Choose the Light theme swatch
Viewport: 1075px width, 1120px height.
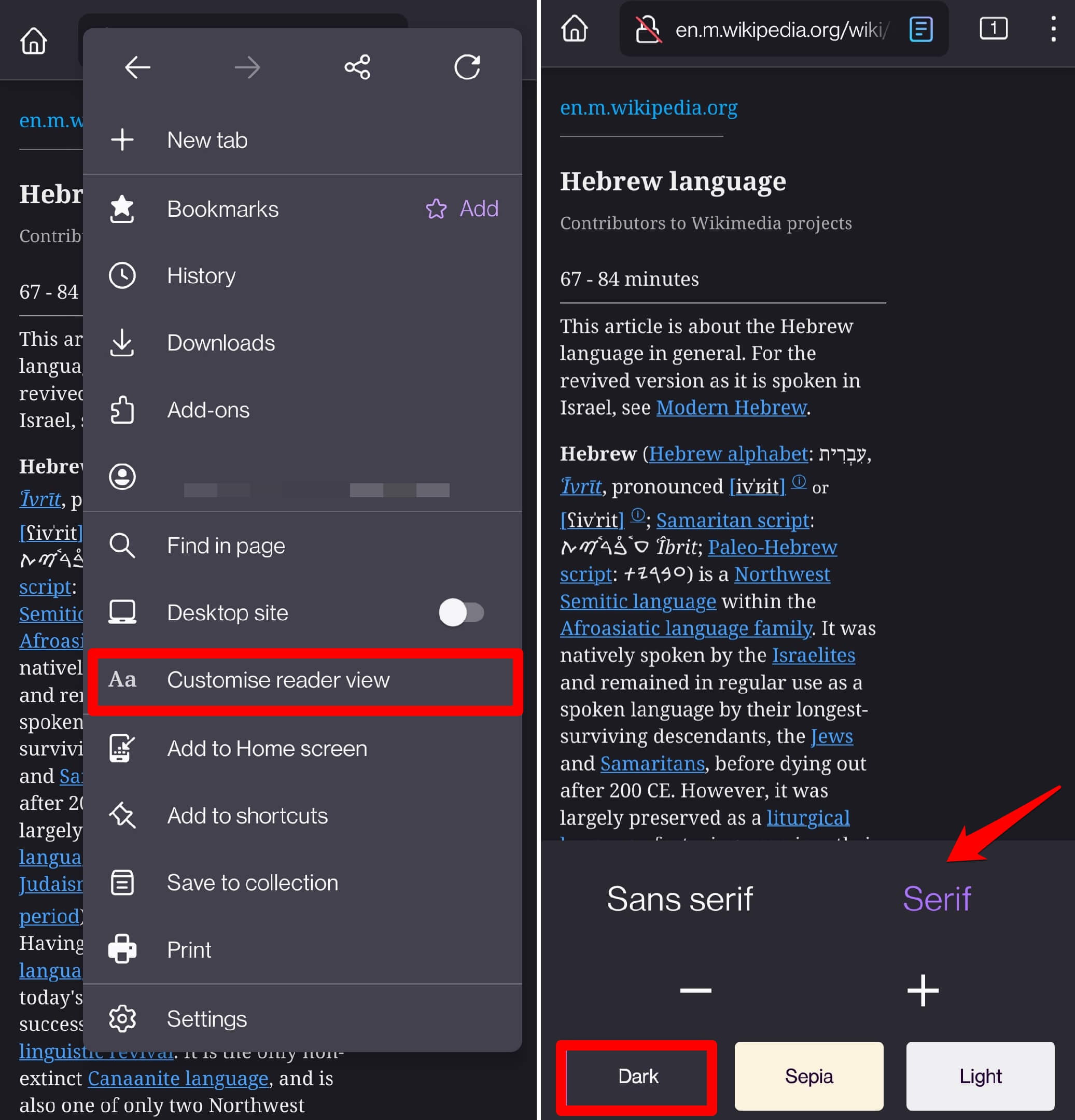pos(980,1076)
